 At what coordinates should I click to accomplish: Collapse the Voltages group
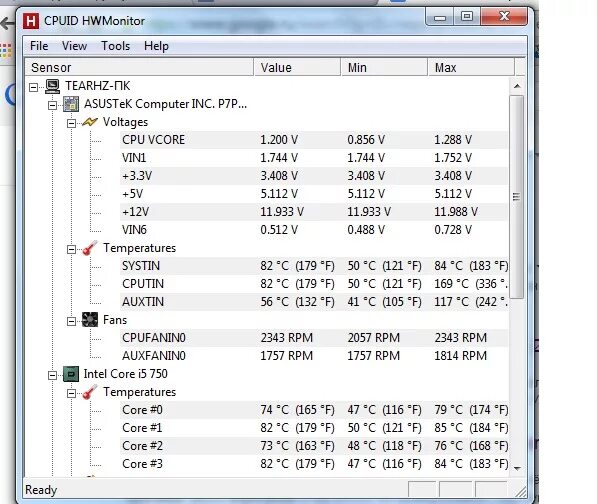(x=71, y=123)
